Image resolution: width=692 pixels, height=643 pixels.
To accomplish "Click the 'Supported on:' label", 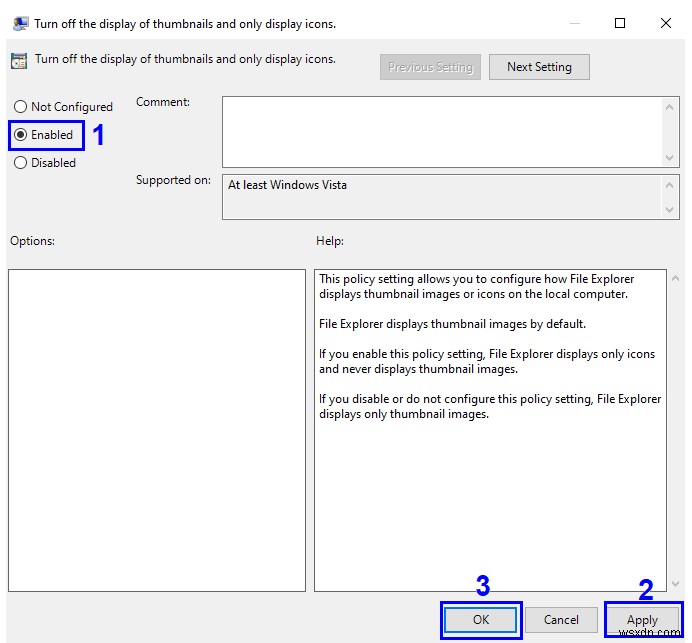I will pyautogui.click(x=173, y=180).
